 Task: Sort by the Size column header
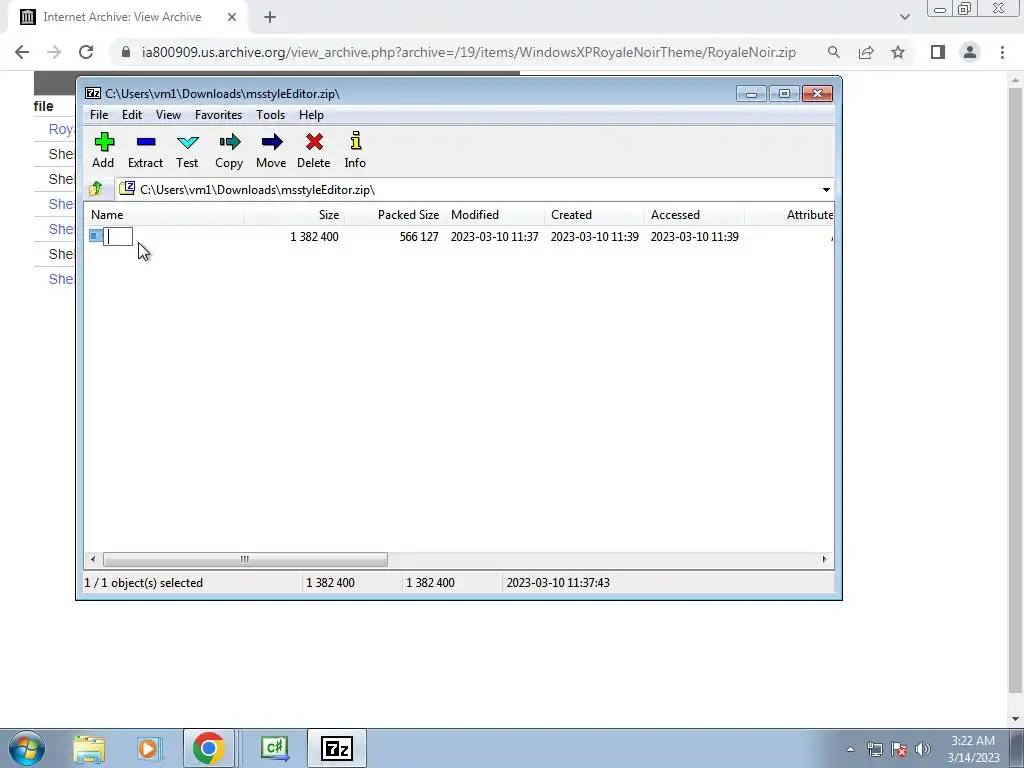click(x=295, y=215)
